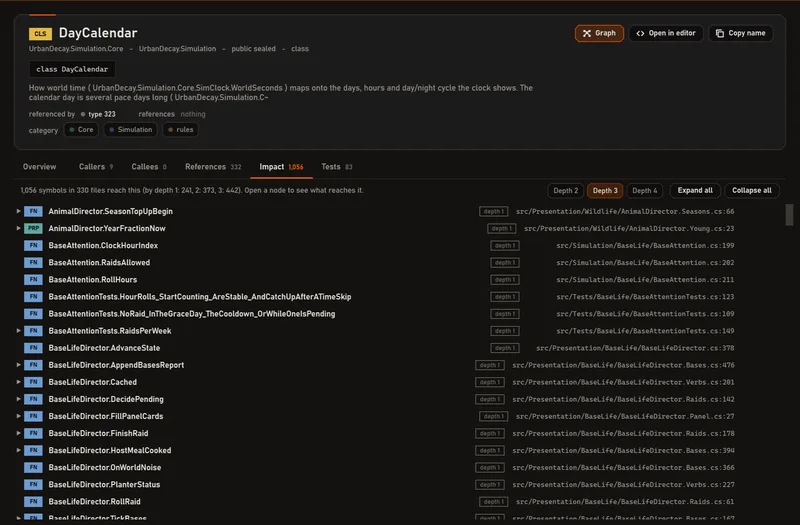800x525 pixels.
Task: Expand the BaseAttentionTests.RaidsPerWeek node
Action: coord(18,331)
